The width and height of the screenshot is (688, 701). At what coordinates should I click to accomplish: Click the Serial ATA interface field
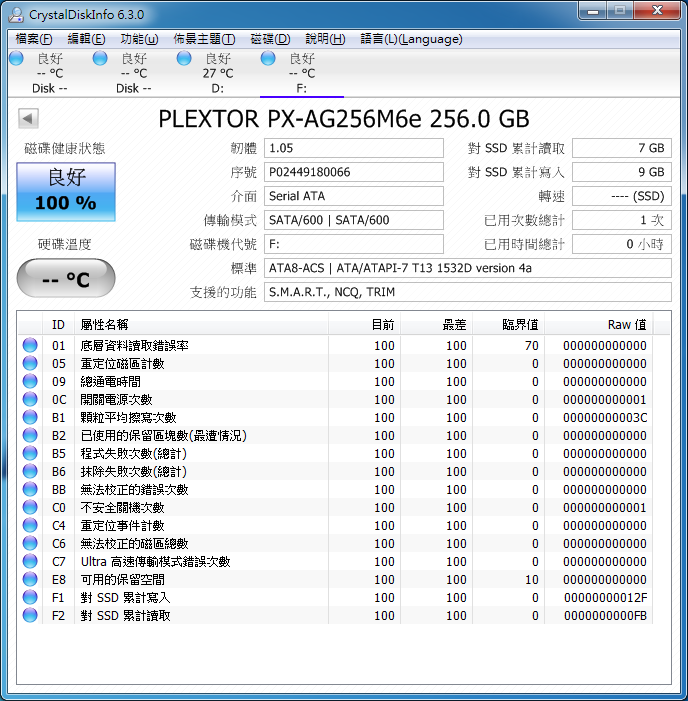[354, 196]
